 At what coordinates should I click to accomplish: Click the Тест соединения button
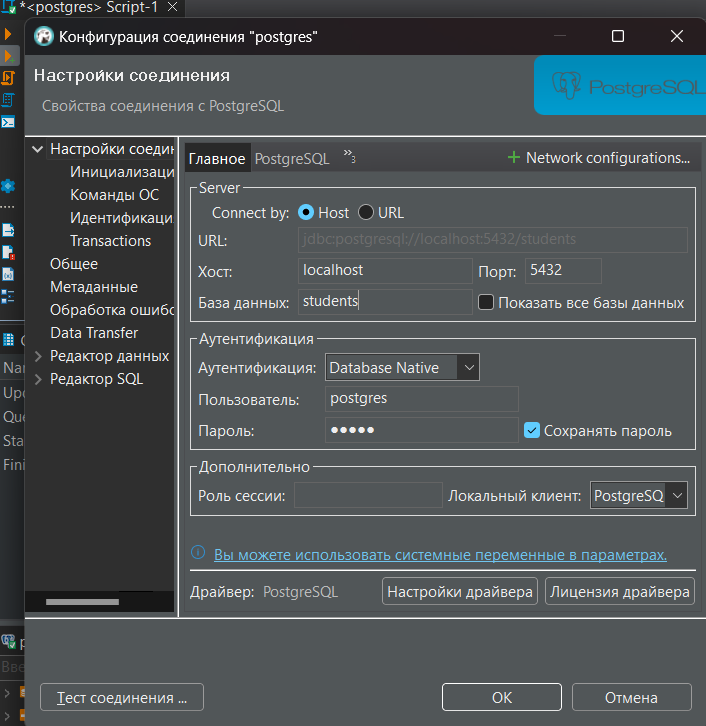[122, 697]
